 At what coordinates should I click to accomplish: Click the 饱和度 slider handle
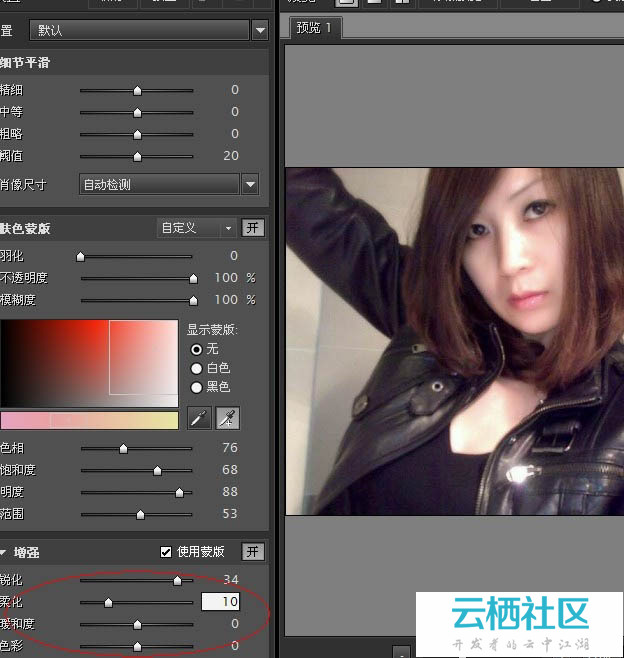[x=157, y=471]
